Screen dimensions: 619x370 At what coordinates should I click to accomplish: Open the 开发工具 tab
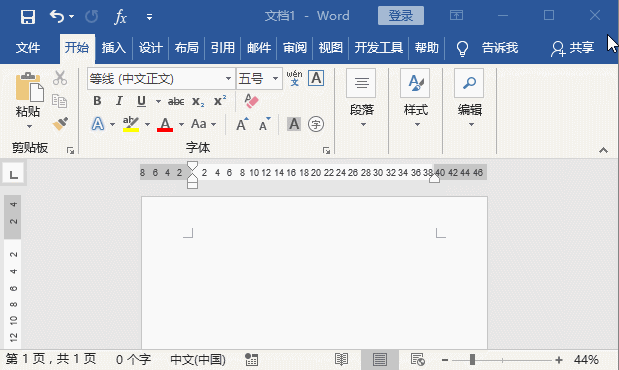pos(379,48)
